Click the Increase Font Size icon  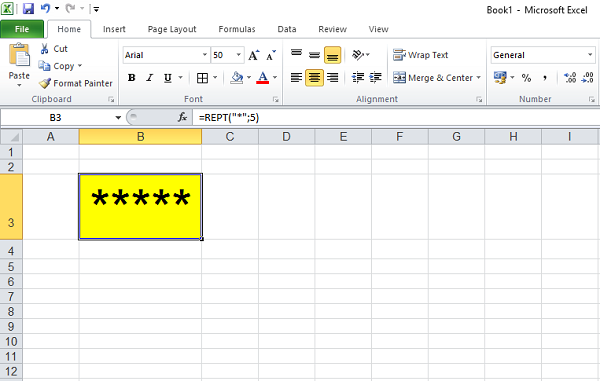point(254,55)
